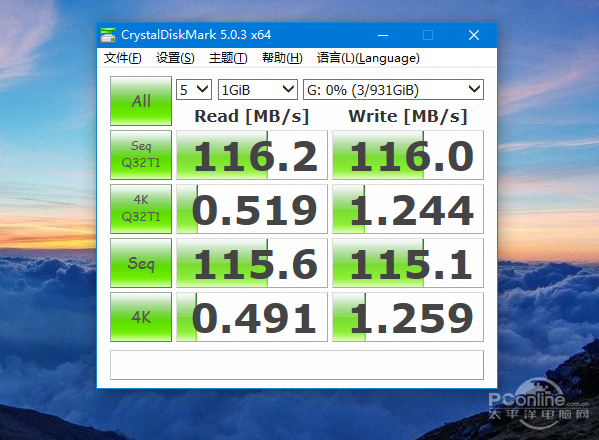Click the Seq Q32T1 write result 116.0
Image resolution: width=599 pixels, height=440 pixels.
(x=408, y=155)
